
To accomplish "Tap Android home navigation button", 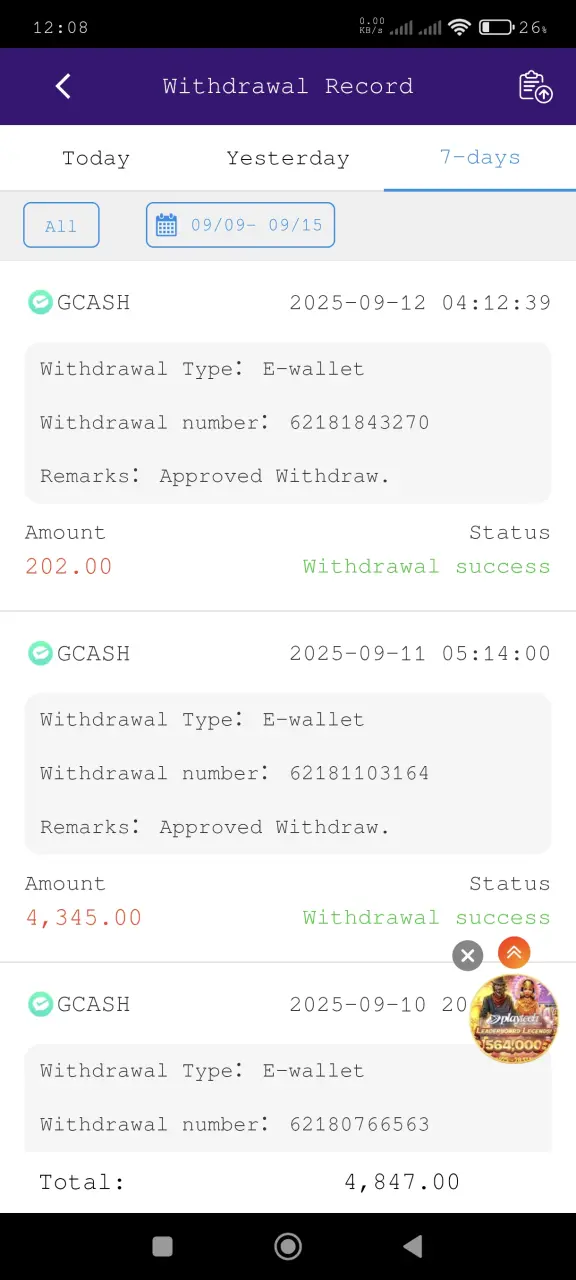I will (288, 1246).
